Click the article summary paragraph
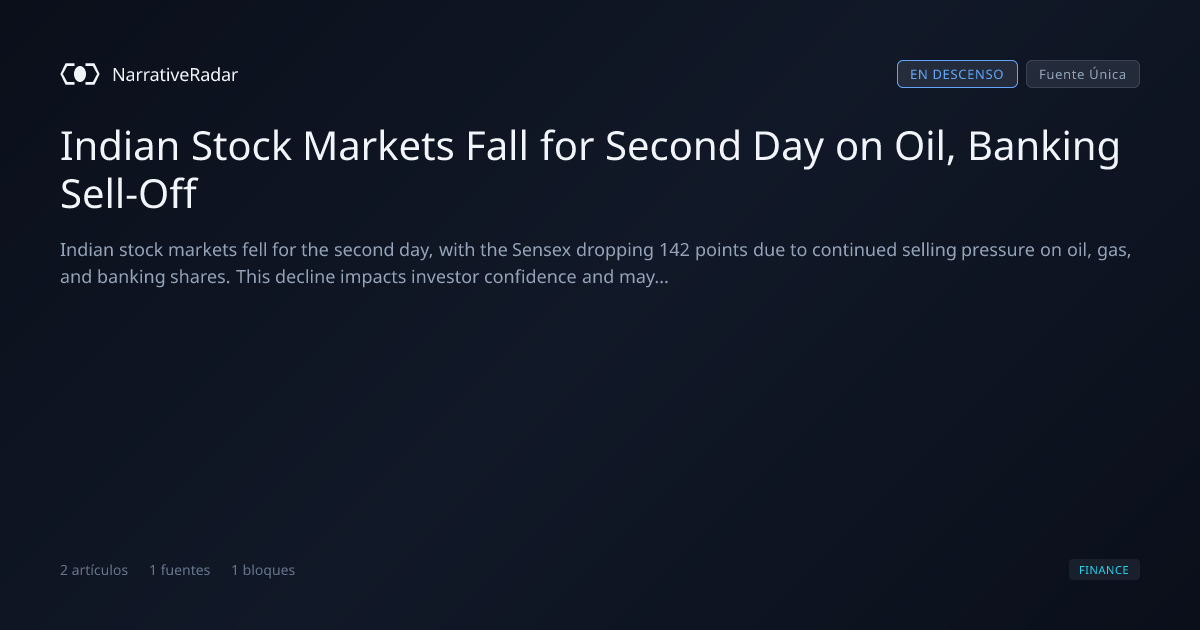1200x630 pixels. [596, 263]
